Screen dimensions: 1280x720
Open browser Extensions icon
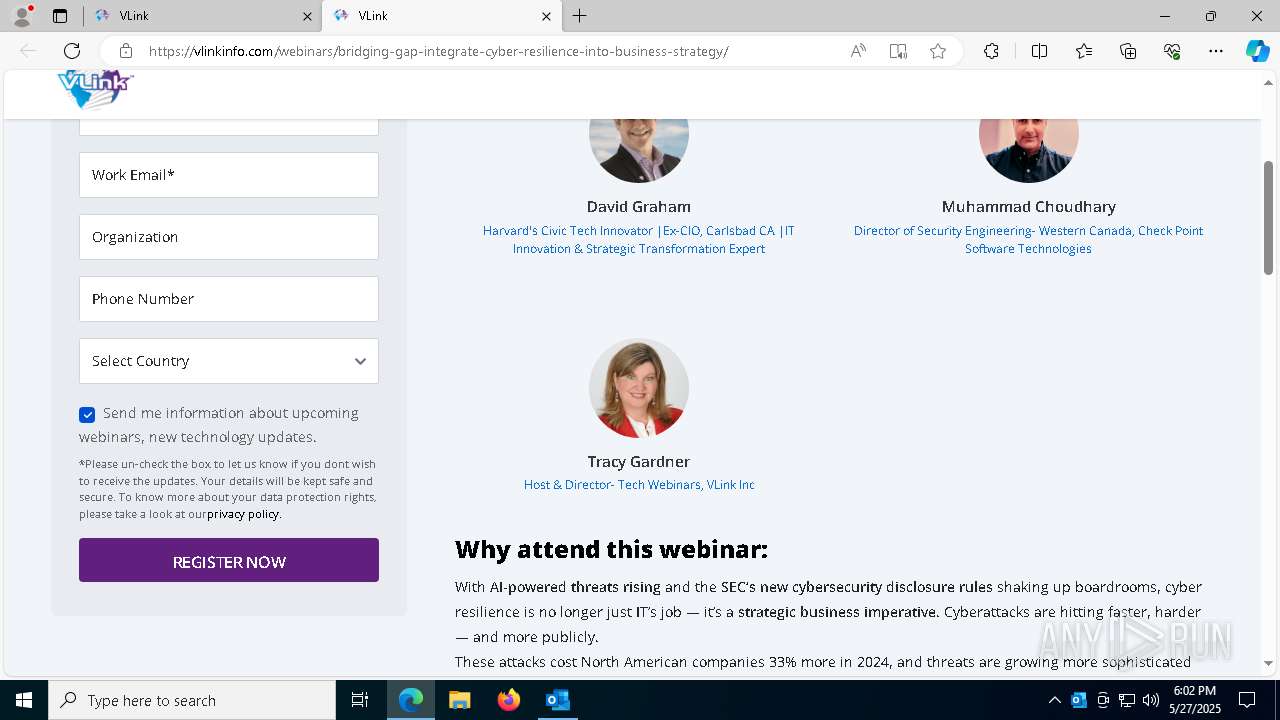coord(991,51)
